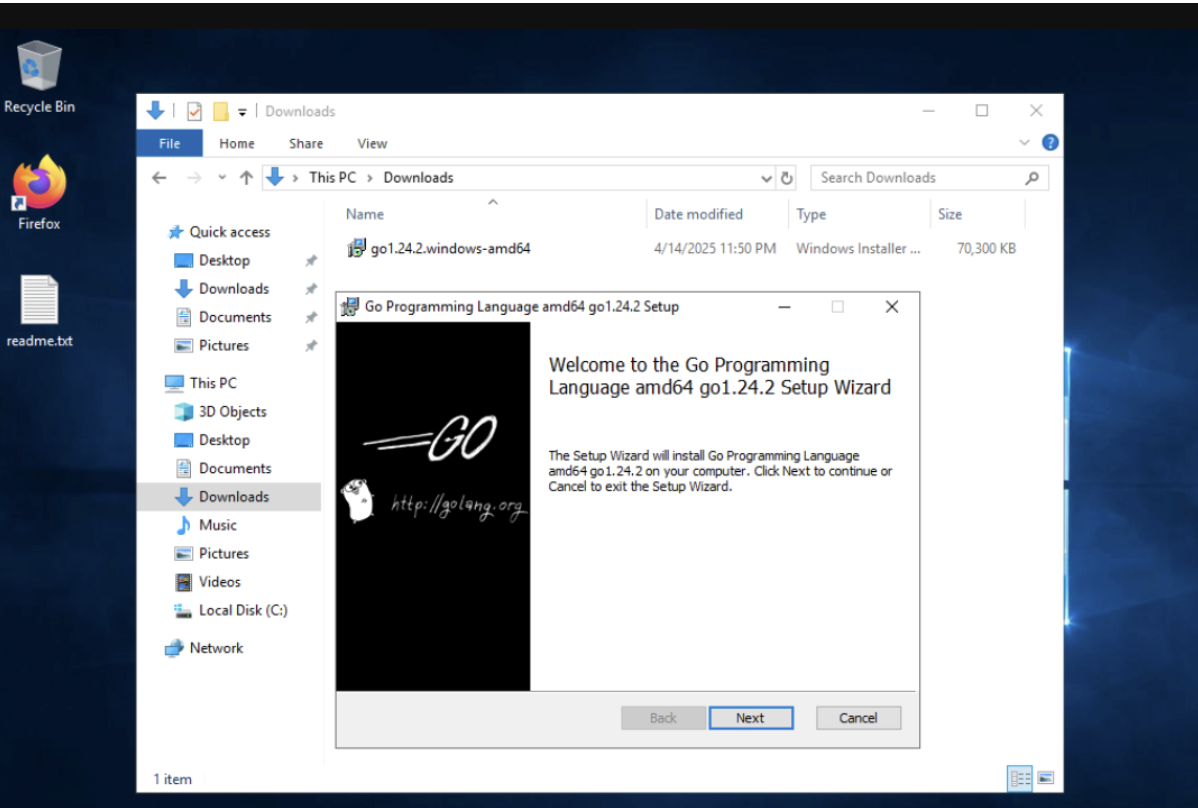The image size is (1198, 808).
Task: Open Desktop under This PC
Action: 224,440
